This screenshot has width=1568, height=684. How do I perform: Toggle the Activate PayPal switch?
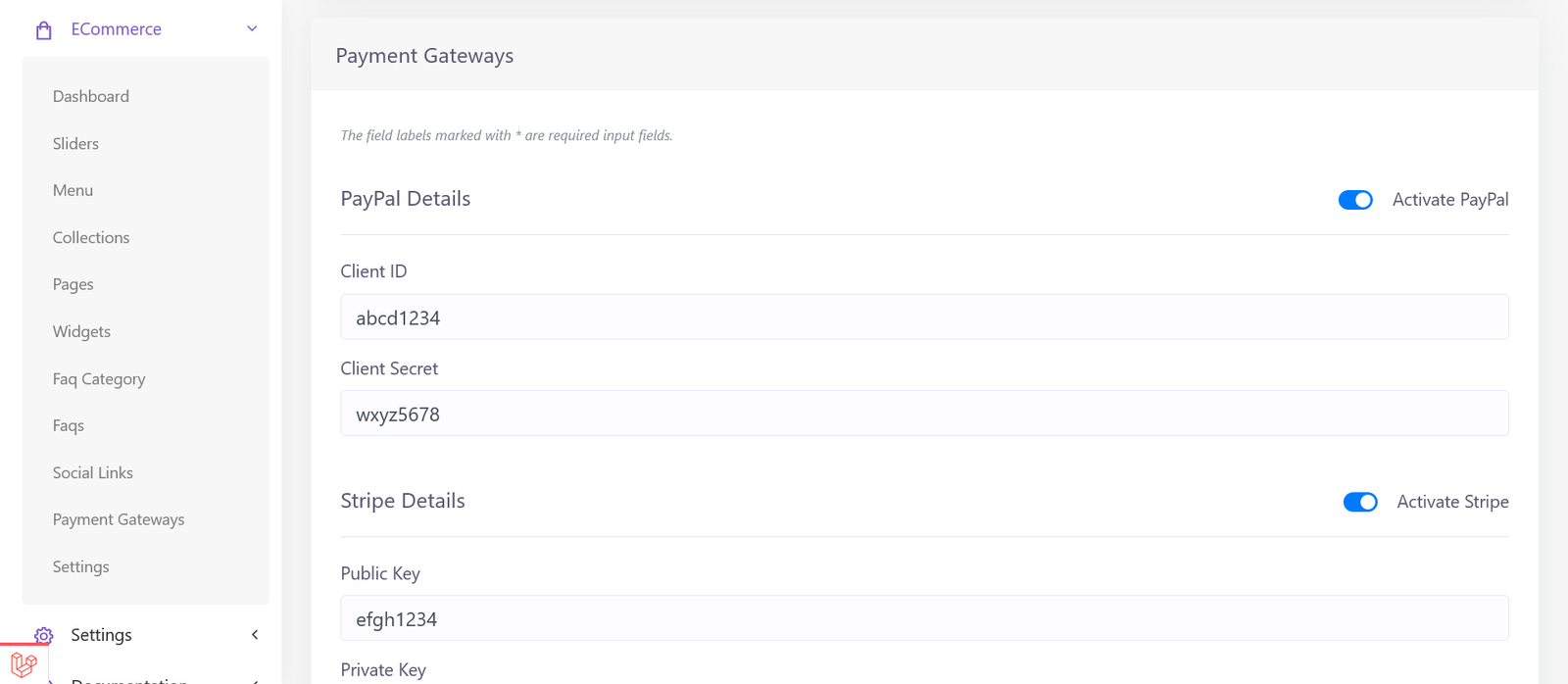(1355, 200)
